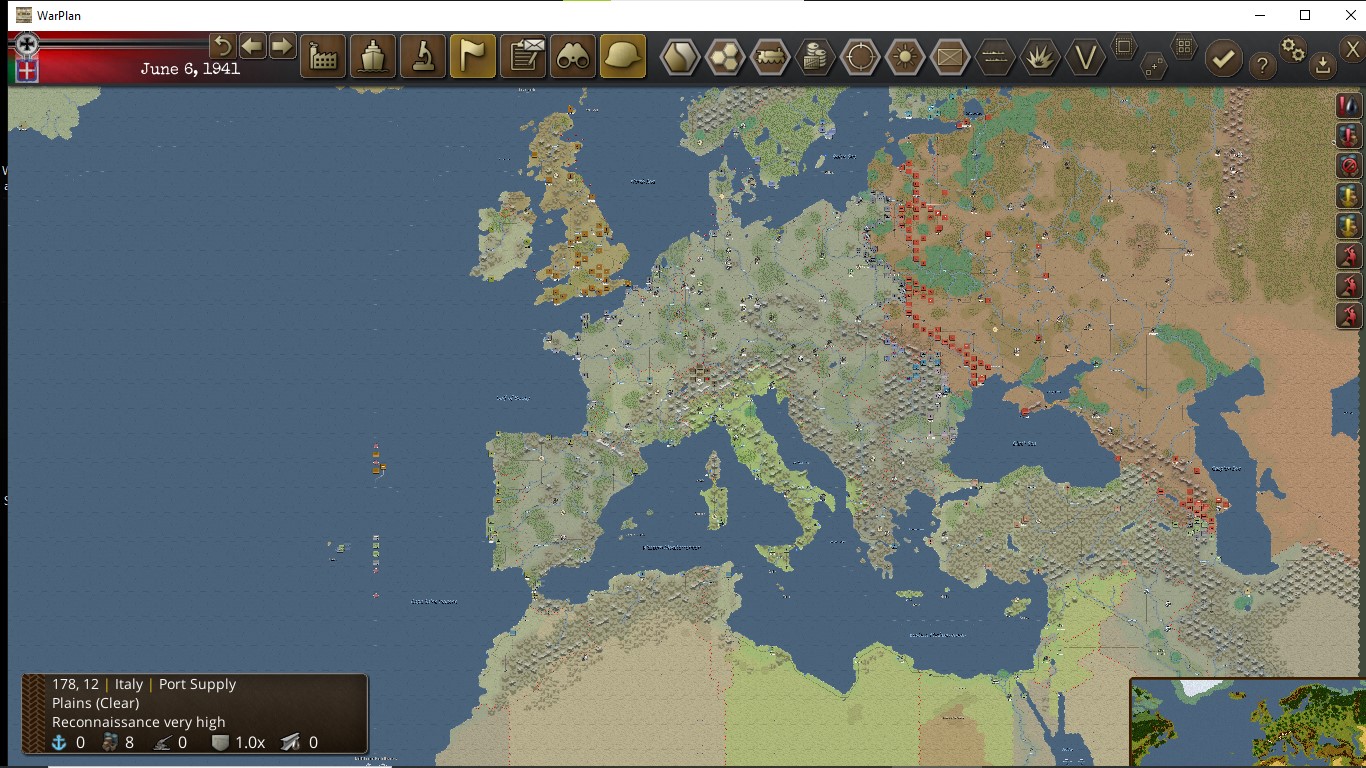
Task: Click the red soldier alert in right sidebar
Action: tap(1348, 256)
